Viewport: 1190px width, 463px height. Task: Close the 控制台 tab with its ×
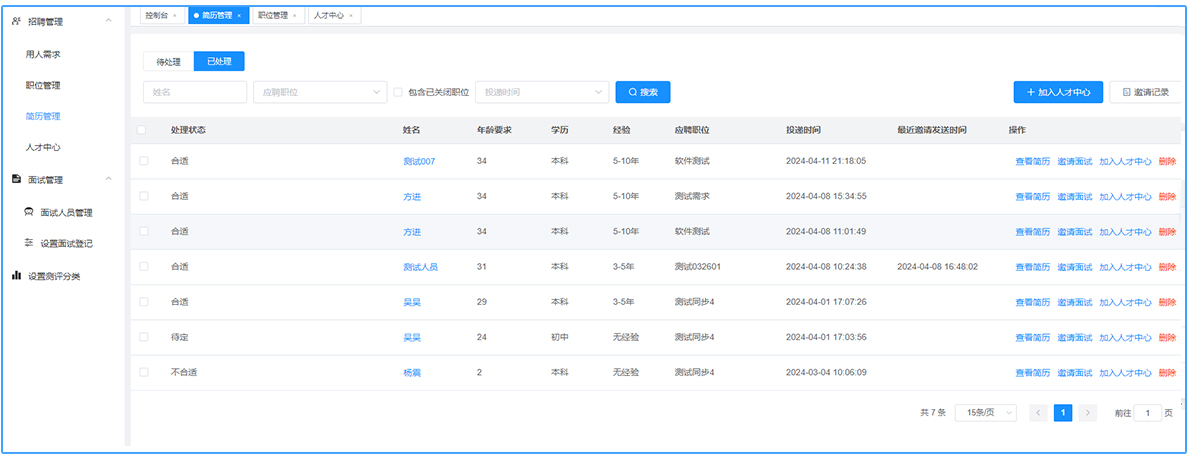click(x=175, y=15)
